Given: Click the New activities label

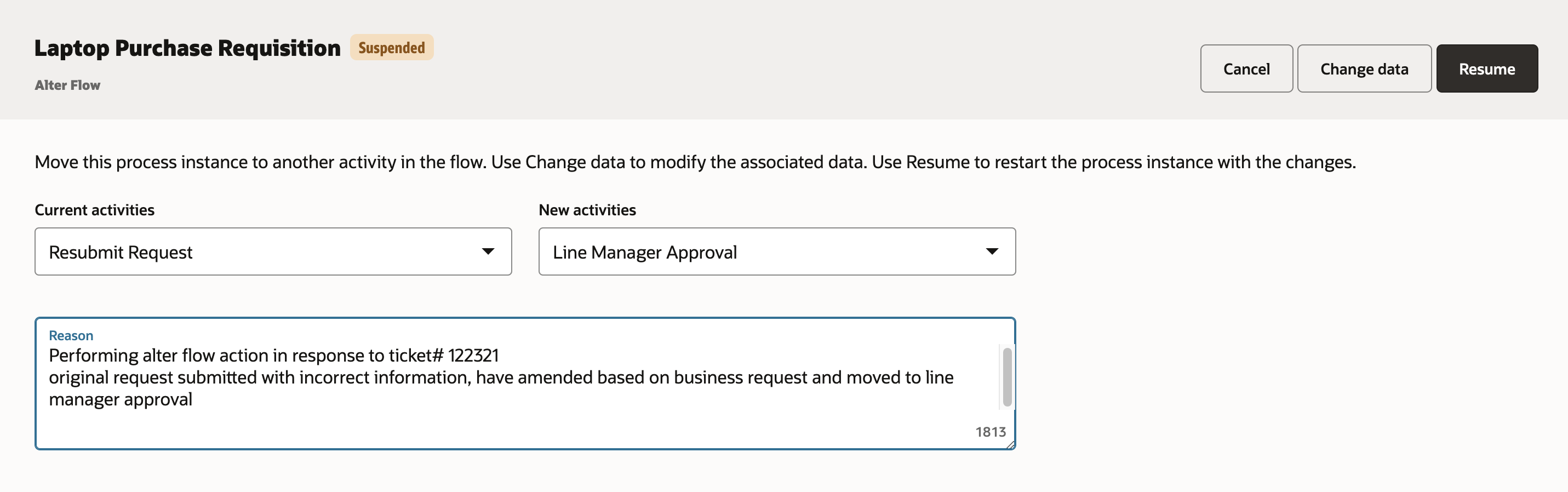Looking at the screenshot, I should [587, 210].
